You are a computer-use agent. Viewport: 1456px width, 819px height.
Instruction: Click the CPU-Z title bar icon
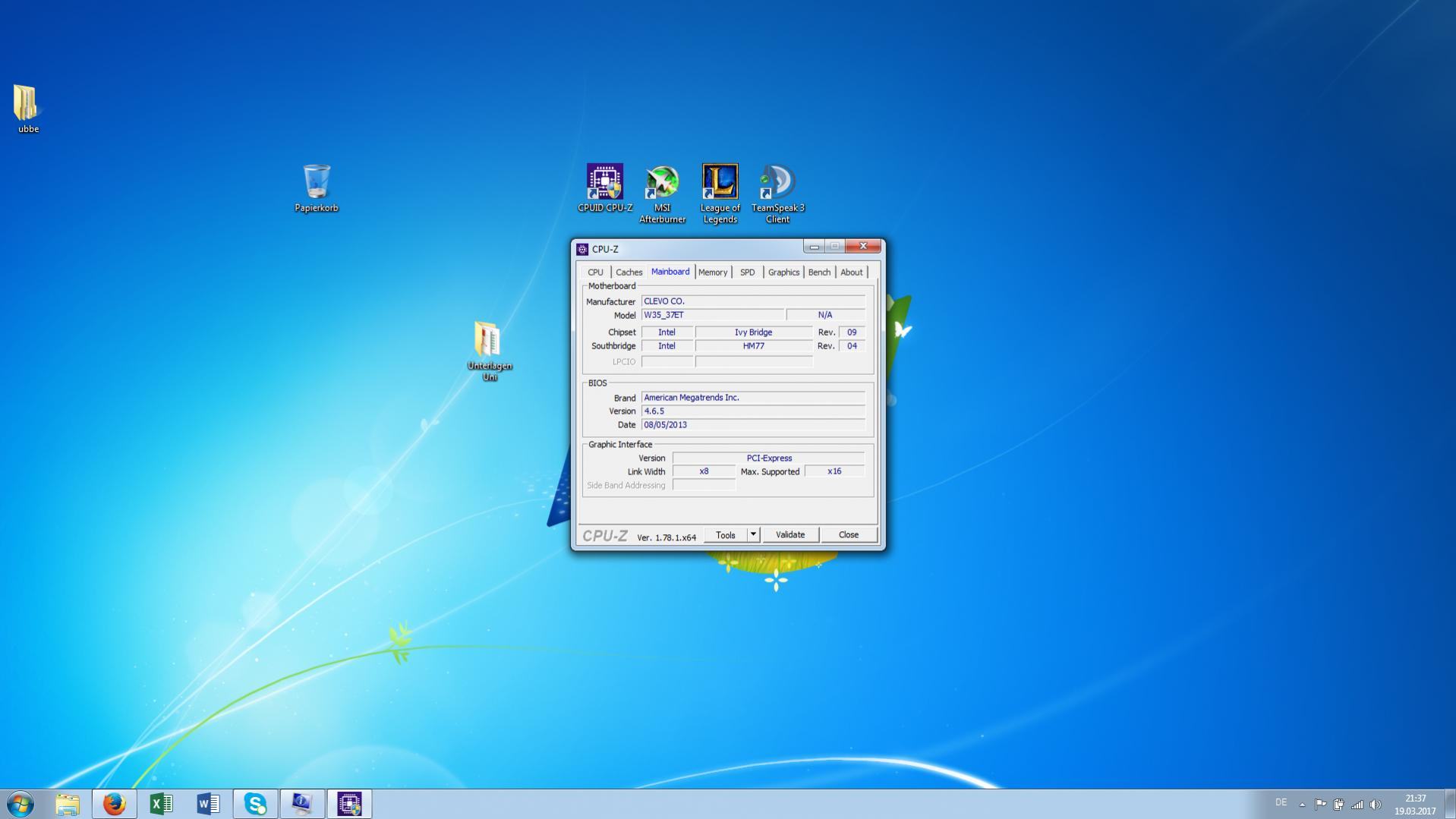582,249
